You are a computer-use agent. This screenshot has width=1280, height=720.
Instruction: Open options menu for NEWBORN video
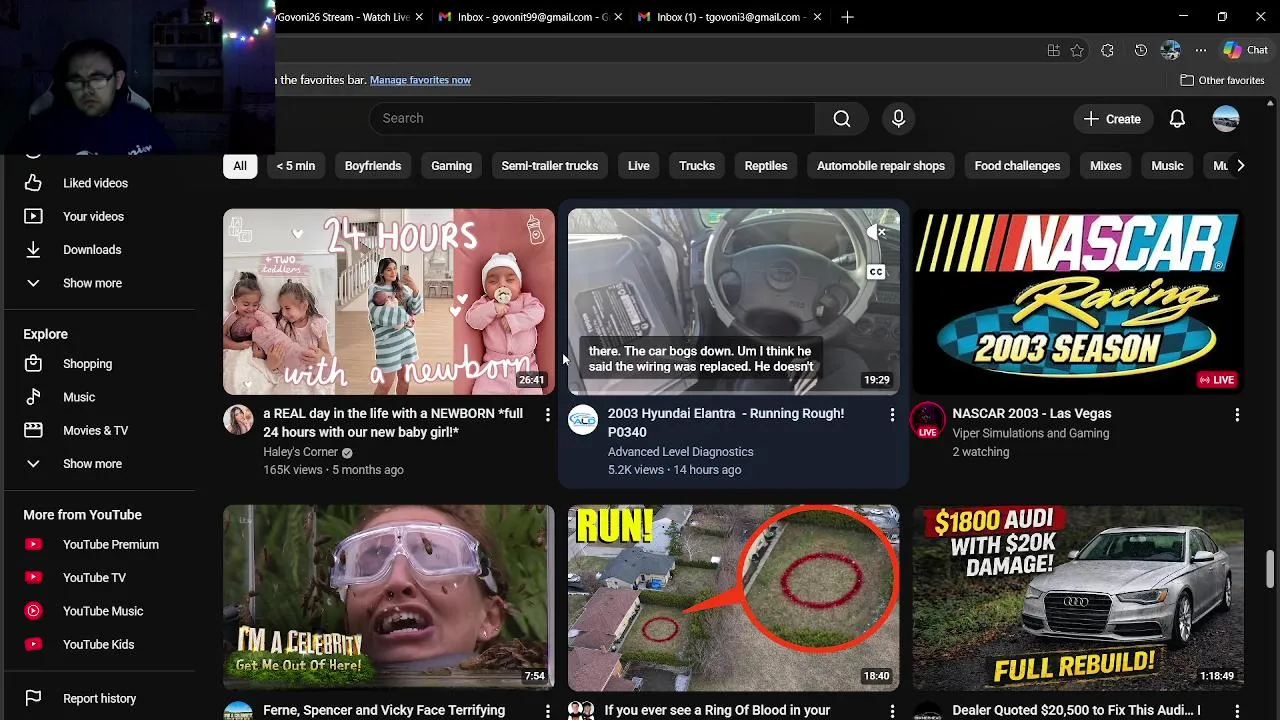pos(547,414)
